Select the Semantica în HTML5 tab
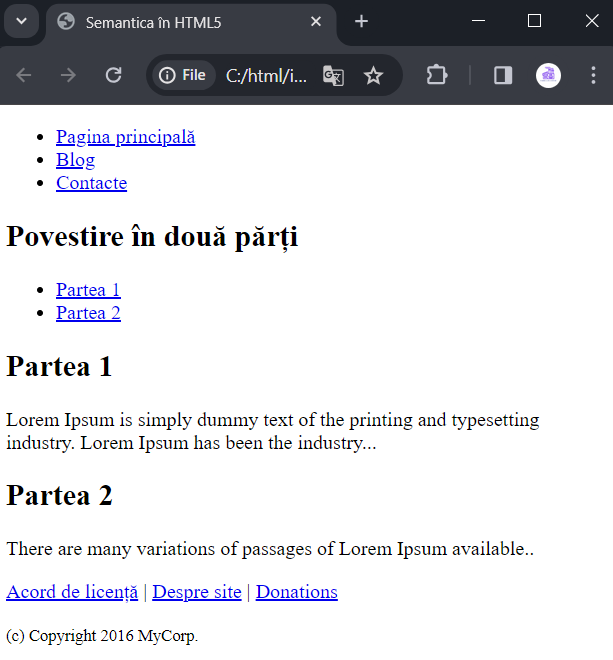 (192, 24)
